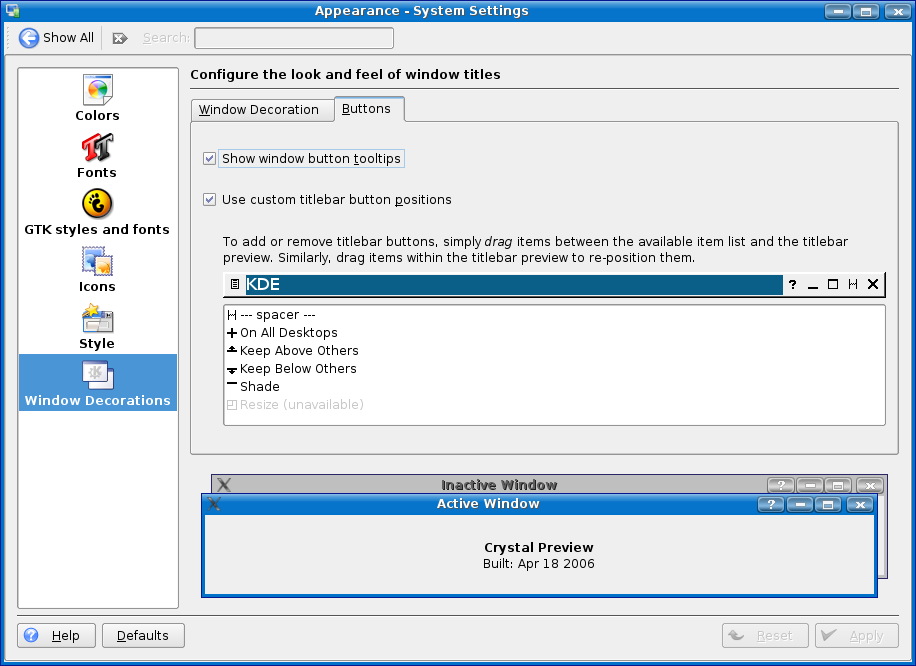Screen dimensions: 916x666
Task: Select the Shade item in list
Action: click(259, 387)
